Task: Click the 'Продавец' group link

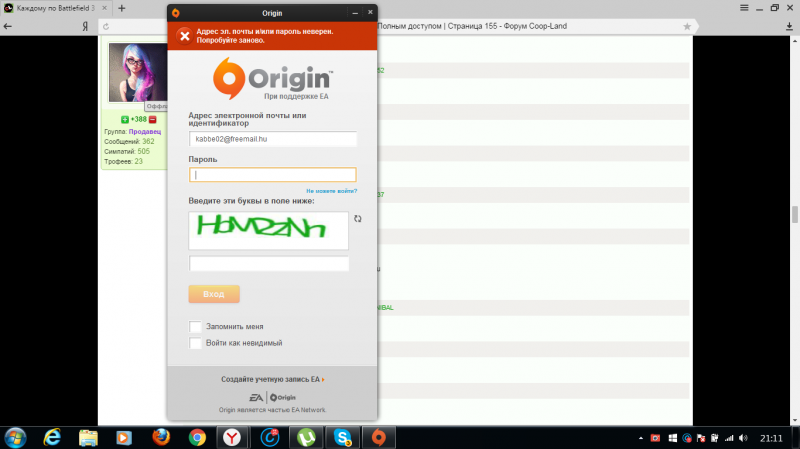Action: [145, 132]
